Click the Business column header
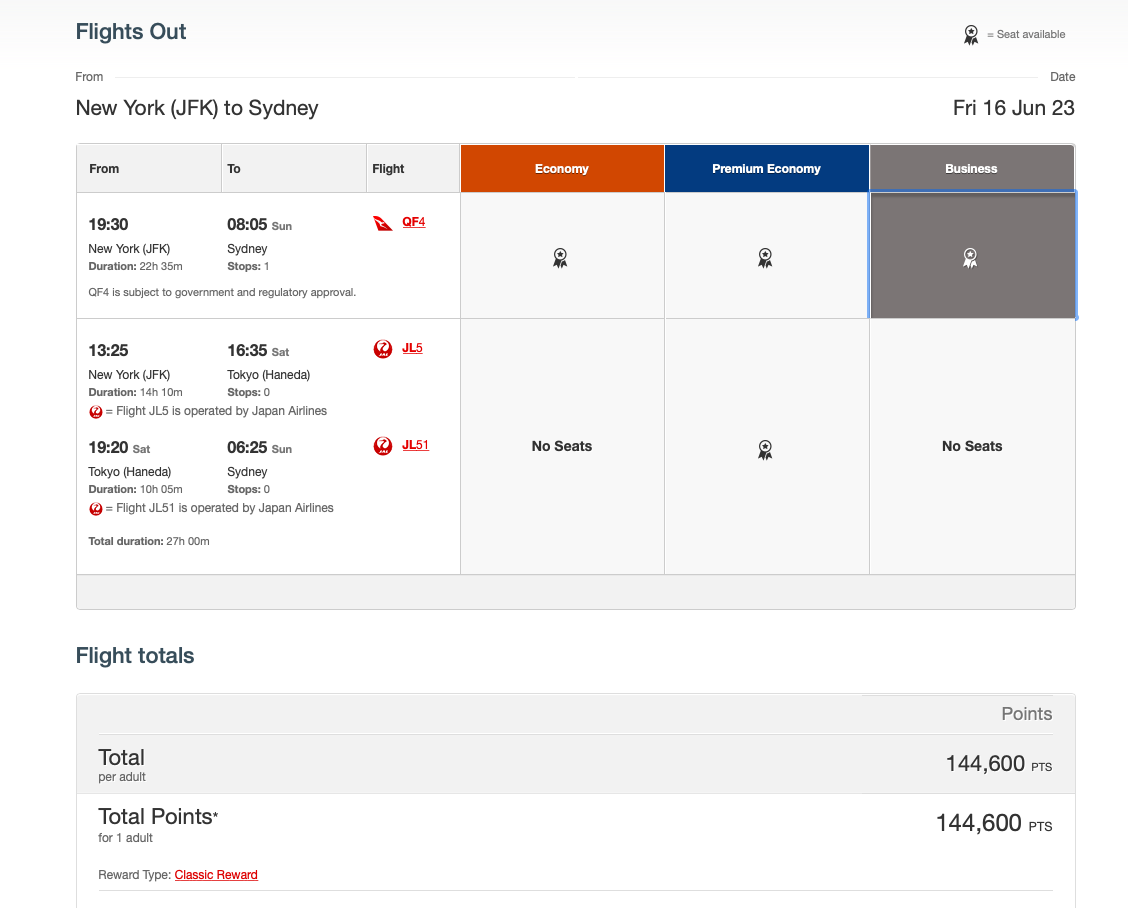 970,168
